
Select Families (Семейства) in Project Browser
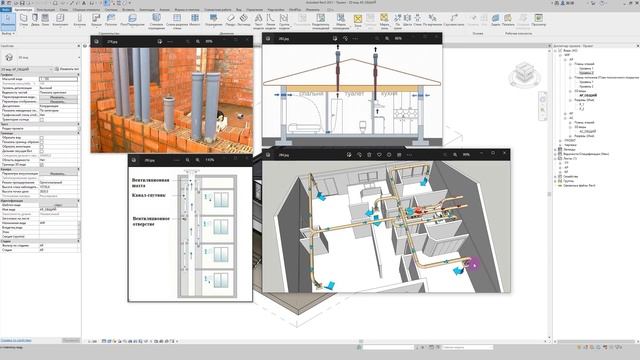coord(570,176)
